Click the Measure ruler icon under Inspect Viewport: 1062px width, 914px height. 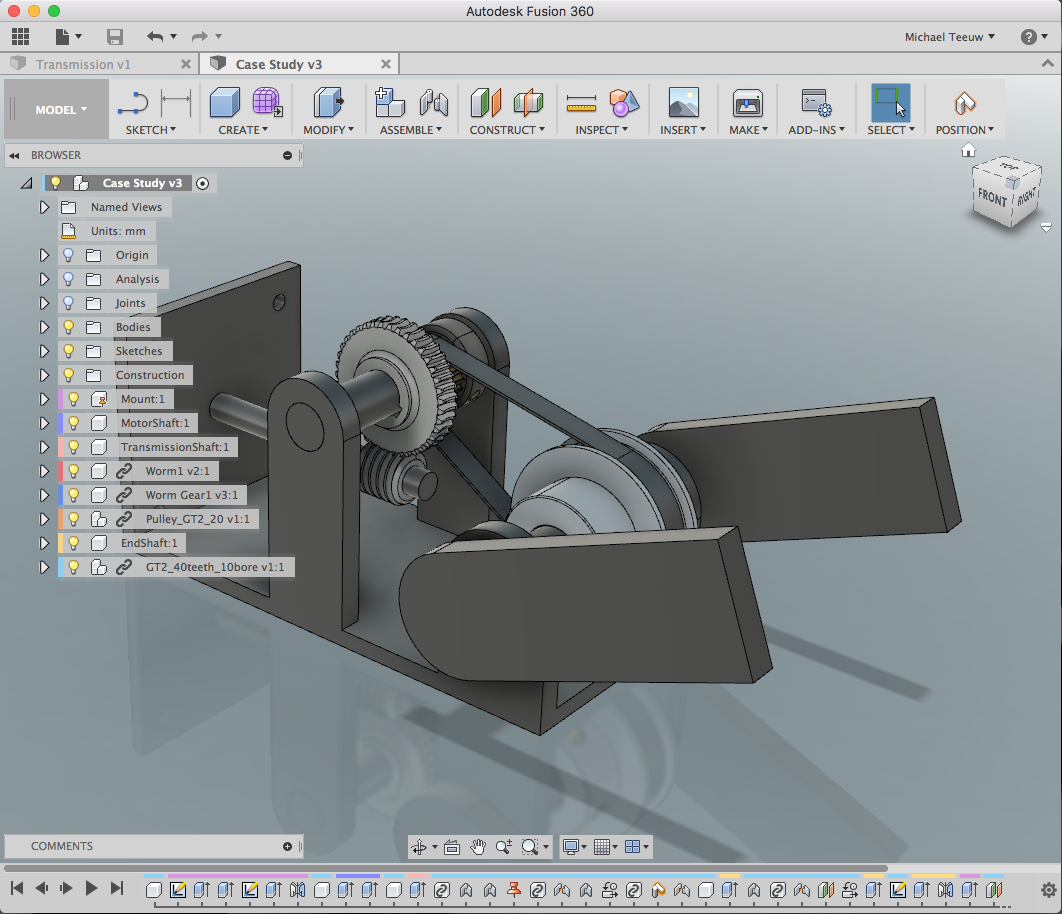[x=580, y=103]
